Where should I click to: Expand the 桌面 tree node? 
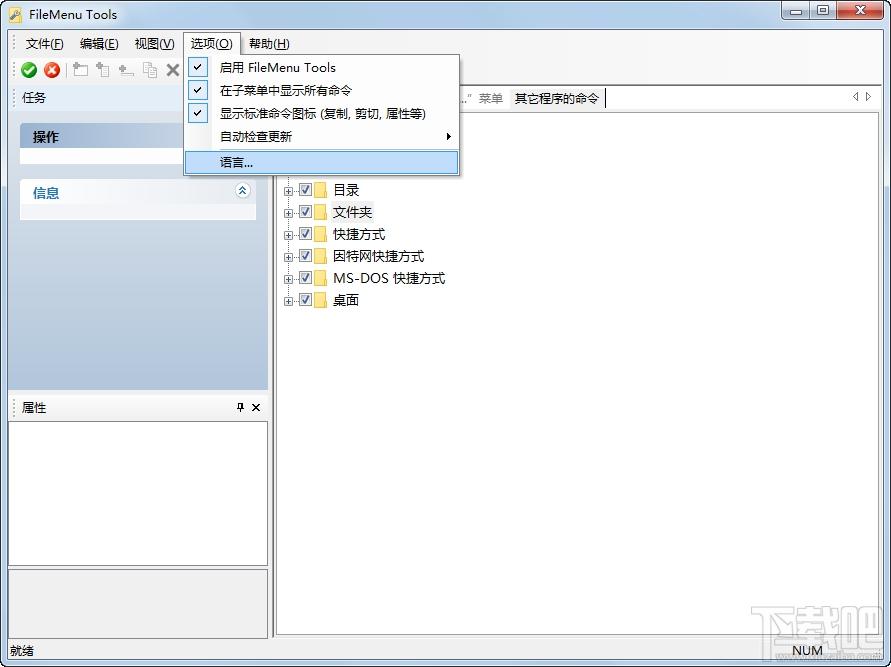click(x=288, y=302)
